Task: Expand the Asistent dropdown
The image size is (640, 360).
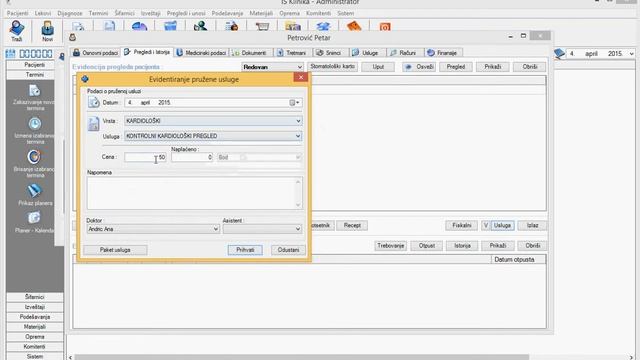Action: (298, 229)
